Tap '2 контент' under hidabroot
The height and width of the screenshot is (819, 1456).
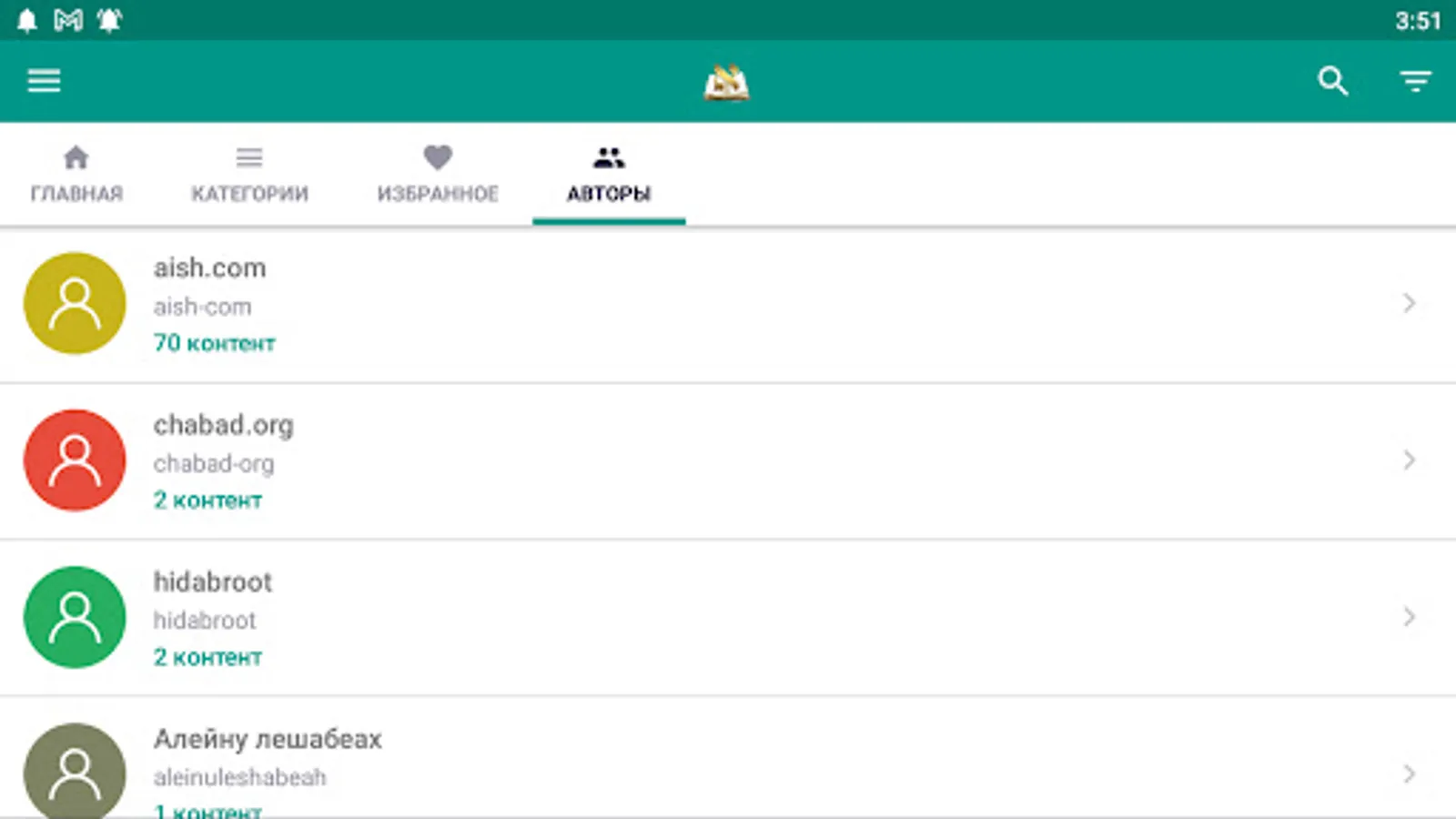click(x=207, y=657)
